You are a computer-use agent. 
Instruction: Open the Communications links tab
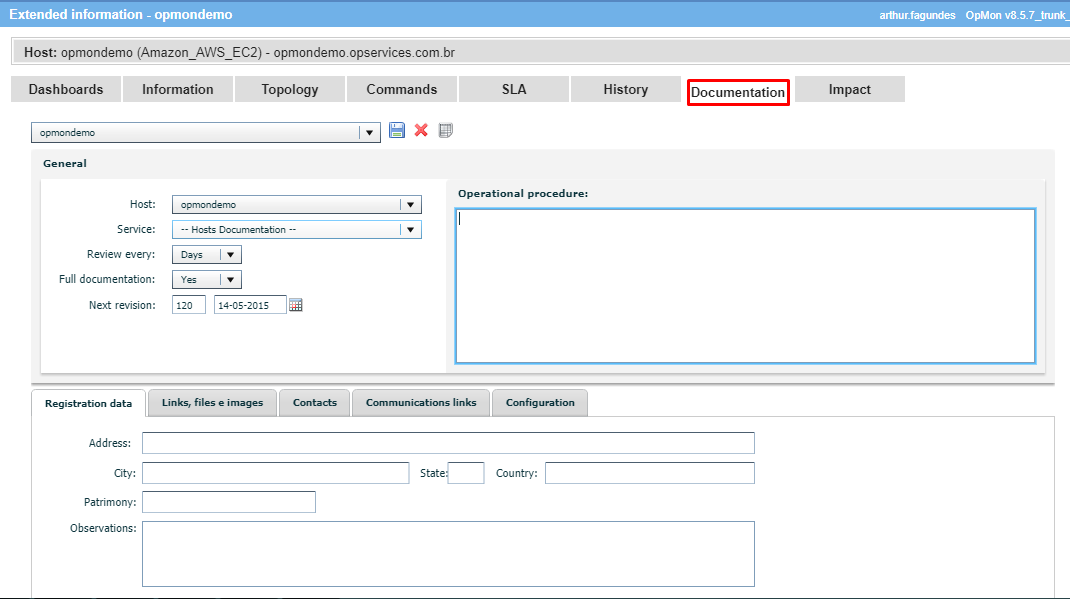pos(421,403)
